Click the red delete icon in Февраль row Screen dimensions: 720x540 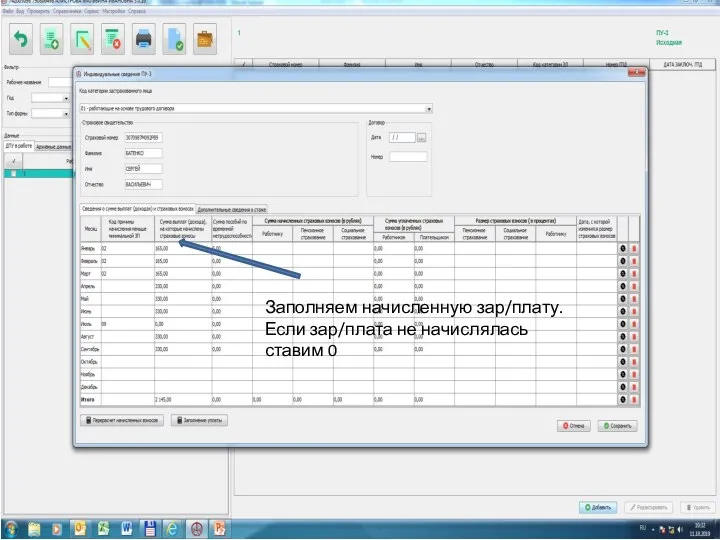[634, 261]
